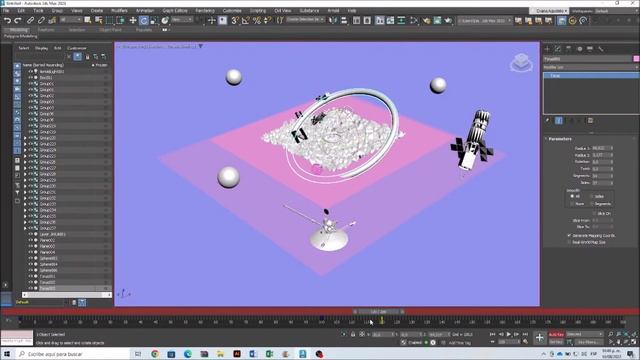
Task: Select the Unlink Selection icon
Action: click(41, 20)
